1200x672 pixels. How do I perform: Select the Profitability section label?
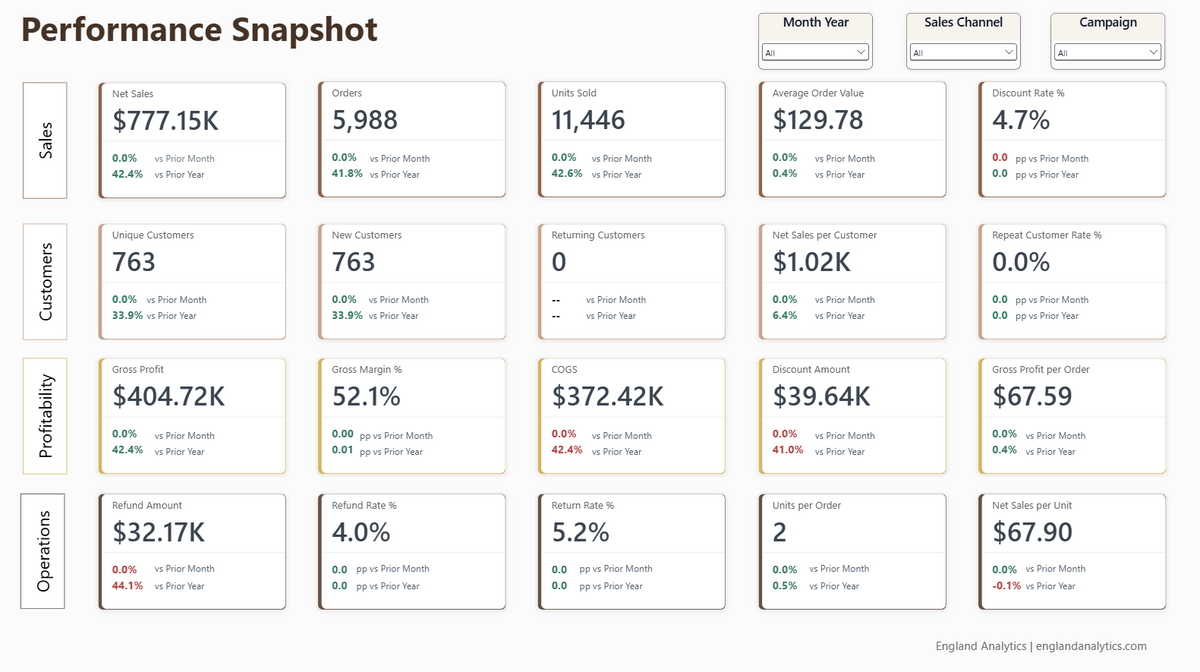[45, 416]
